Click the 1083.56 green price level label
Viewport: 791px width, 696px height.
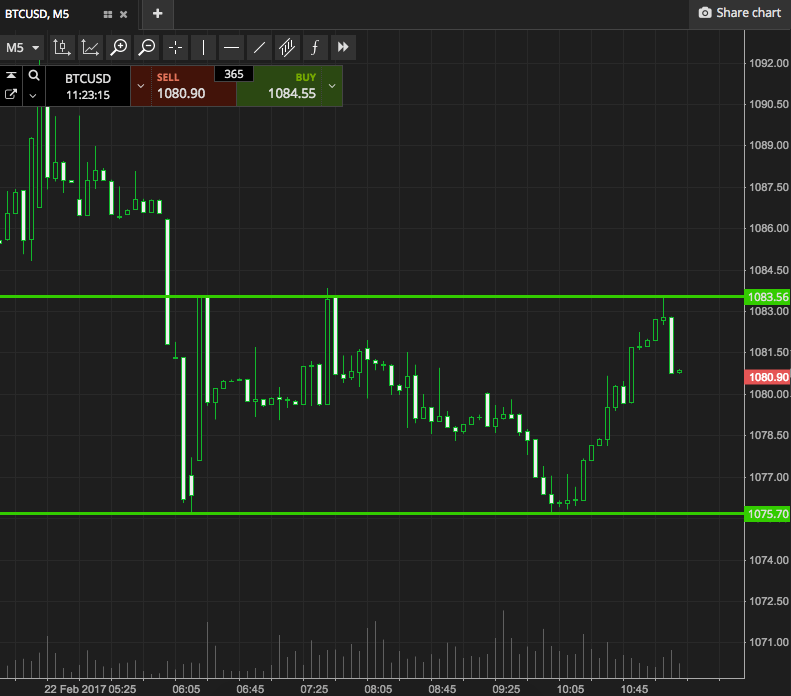(x=768, y=297)
